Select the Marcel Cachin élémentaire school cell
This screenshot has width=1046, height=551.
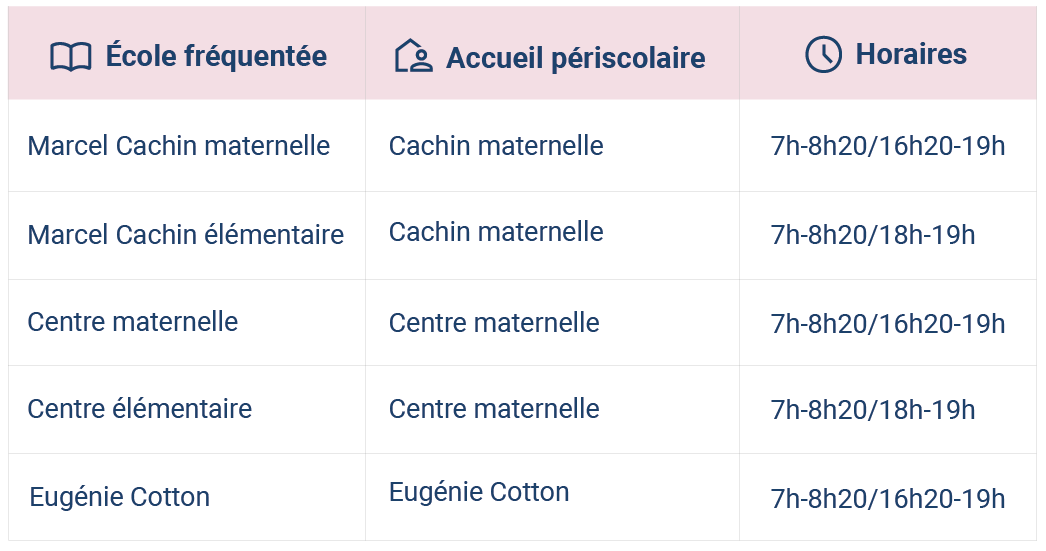[185, 235]
